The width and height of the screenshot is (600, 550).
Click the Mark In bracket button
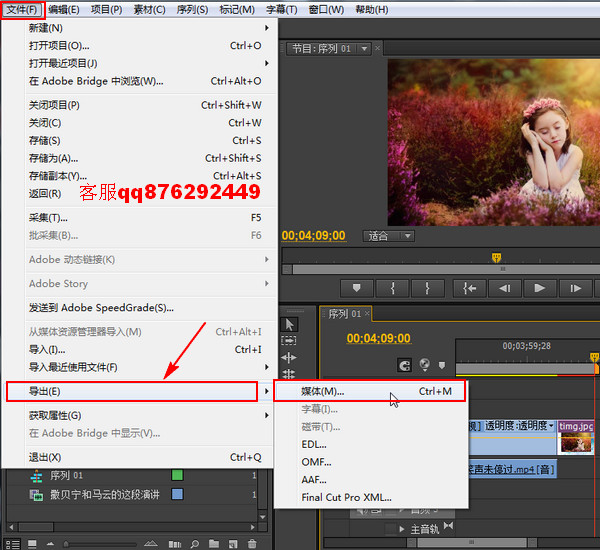point(393,288)
